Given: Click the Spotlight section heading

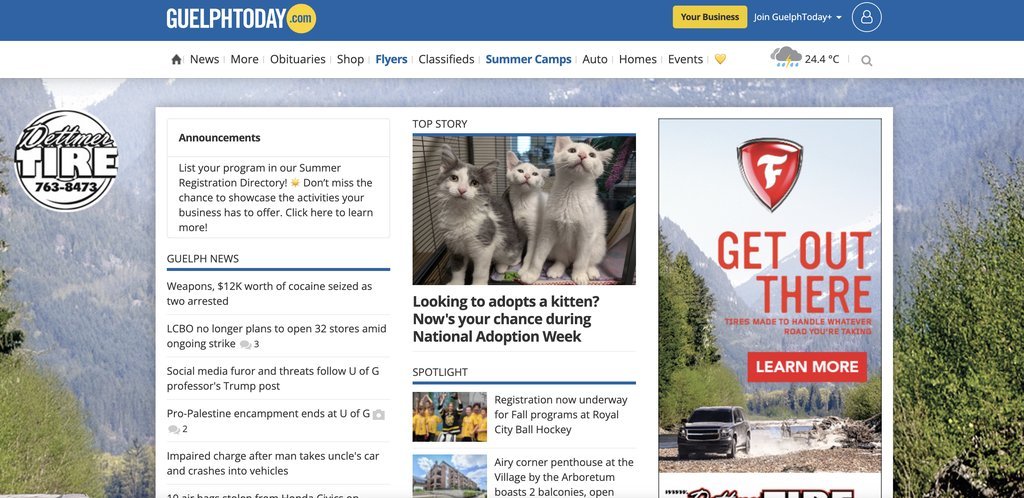Looking at the screenshot, I should [440, 372].
